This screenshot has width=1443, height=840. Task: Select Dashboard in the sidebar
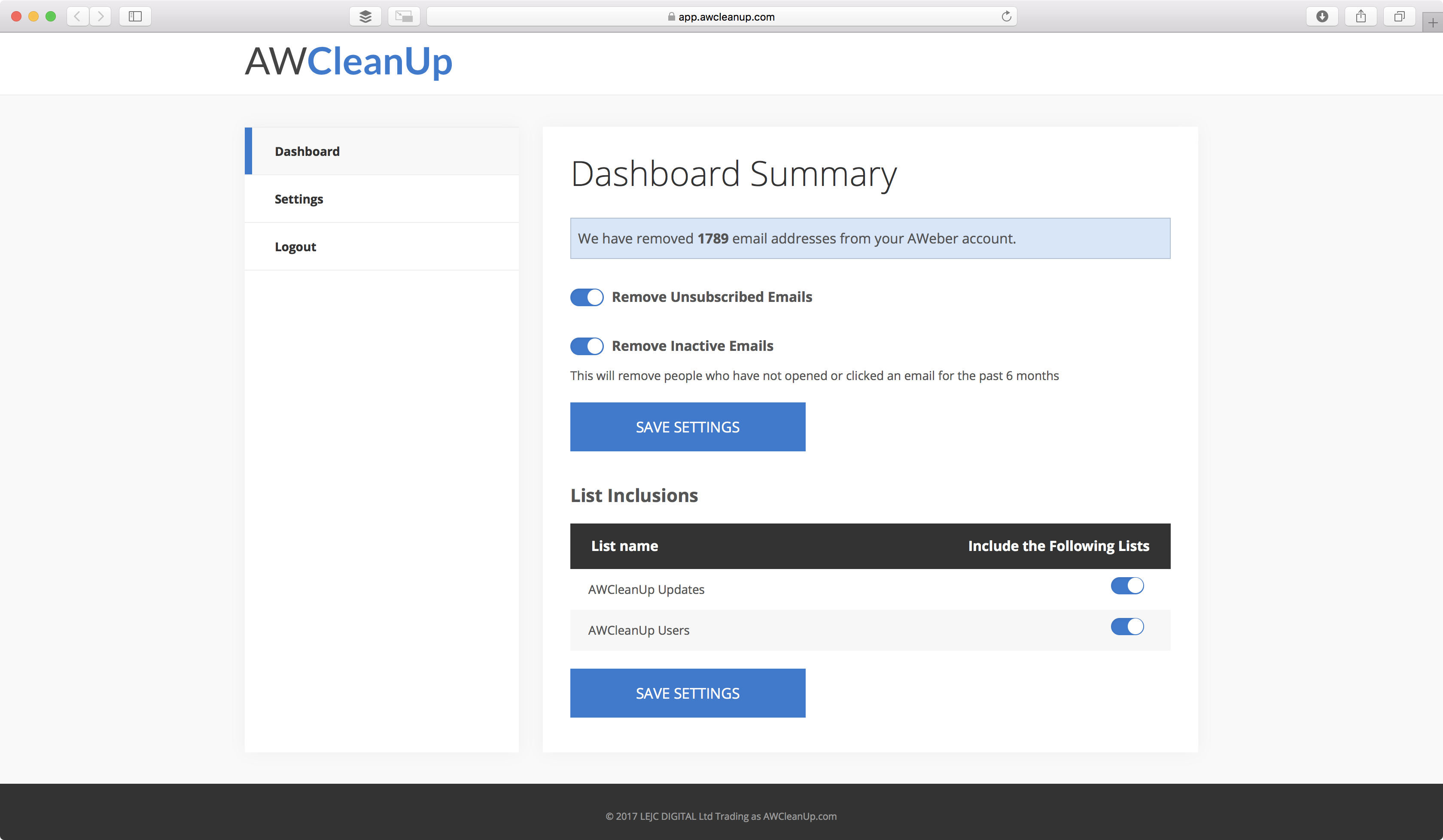pos(307,151)
